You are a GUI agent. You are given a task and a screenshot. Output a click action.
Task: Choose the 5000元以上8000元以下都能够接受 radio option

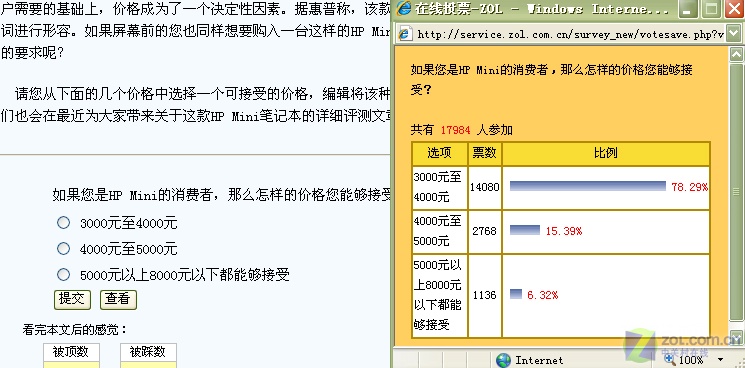pos(63,274)
